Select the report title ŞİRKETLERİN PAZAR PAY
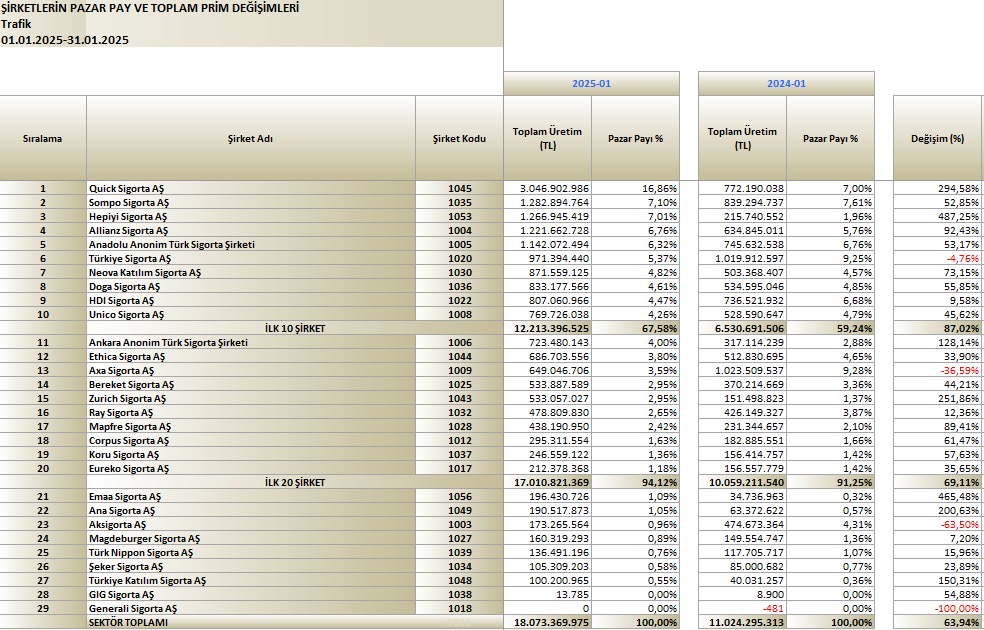 tap(150, 8)
